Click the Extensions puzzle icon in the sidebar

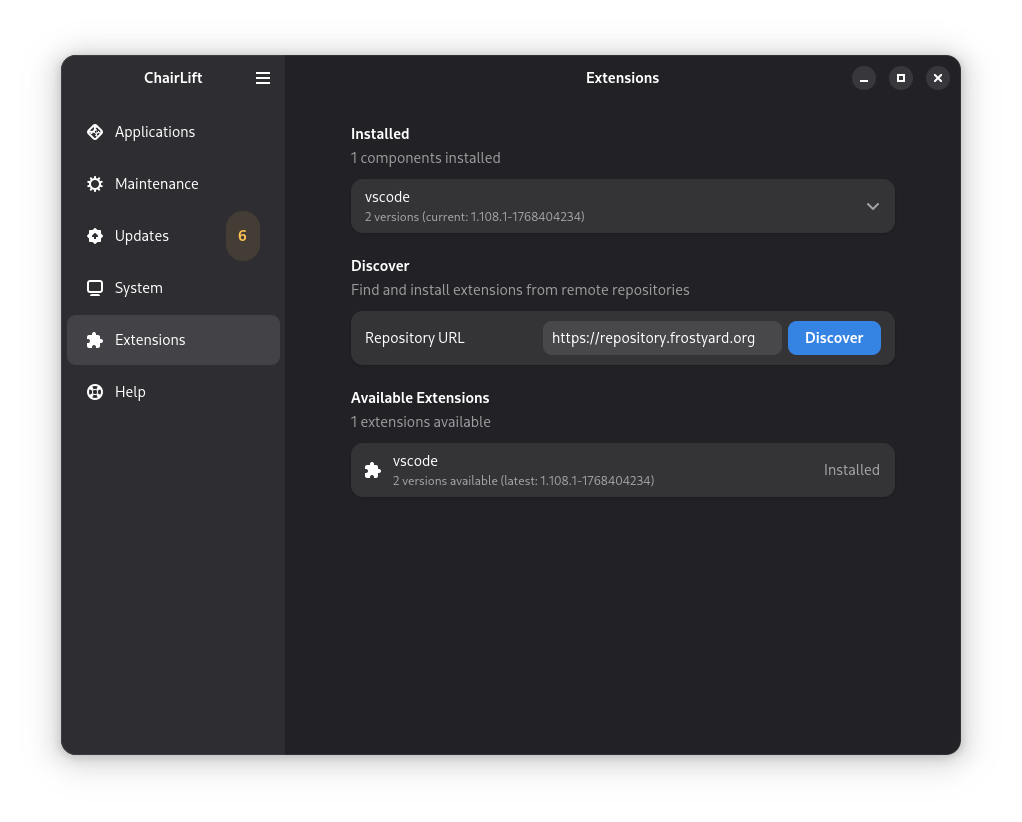tap(95, 340)
